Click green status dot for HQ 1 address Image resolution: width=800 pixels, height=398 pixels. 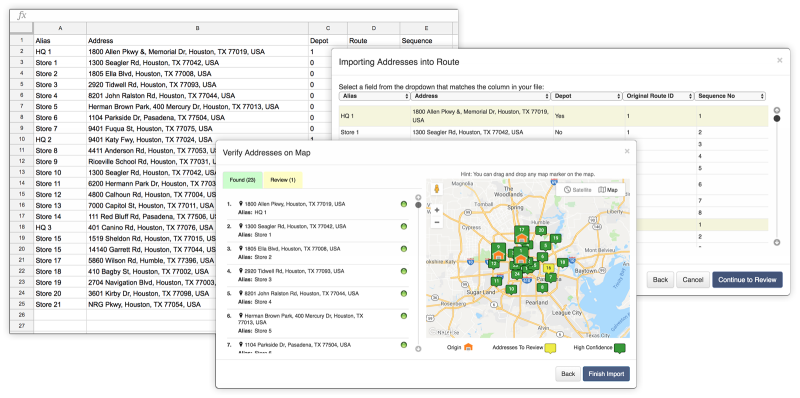point(404,204)
